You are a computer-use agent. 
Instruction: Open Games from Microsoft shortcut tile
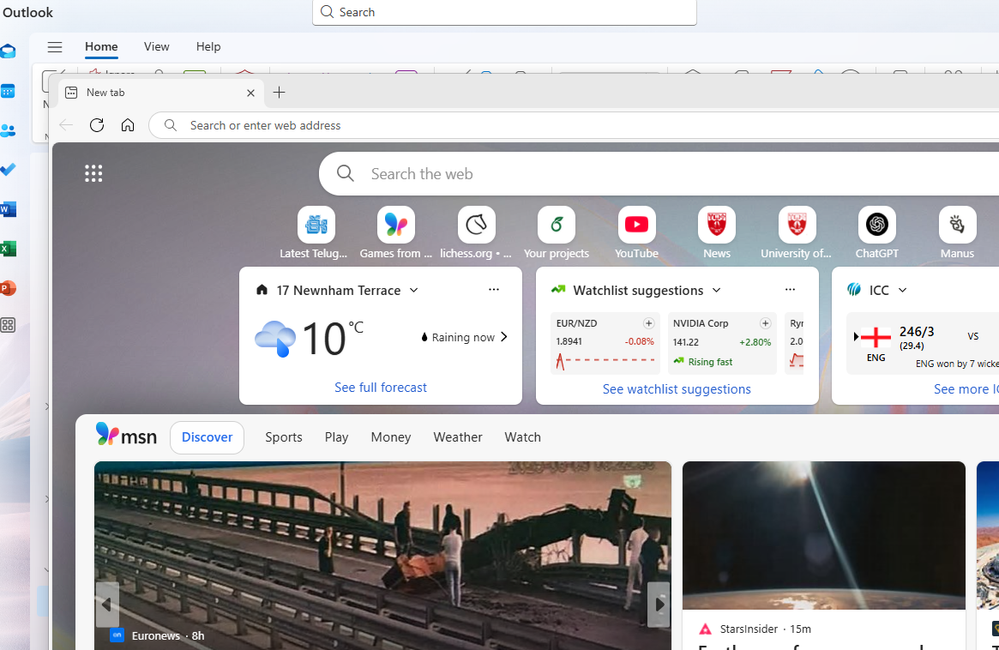[x=396, y=233]
